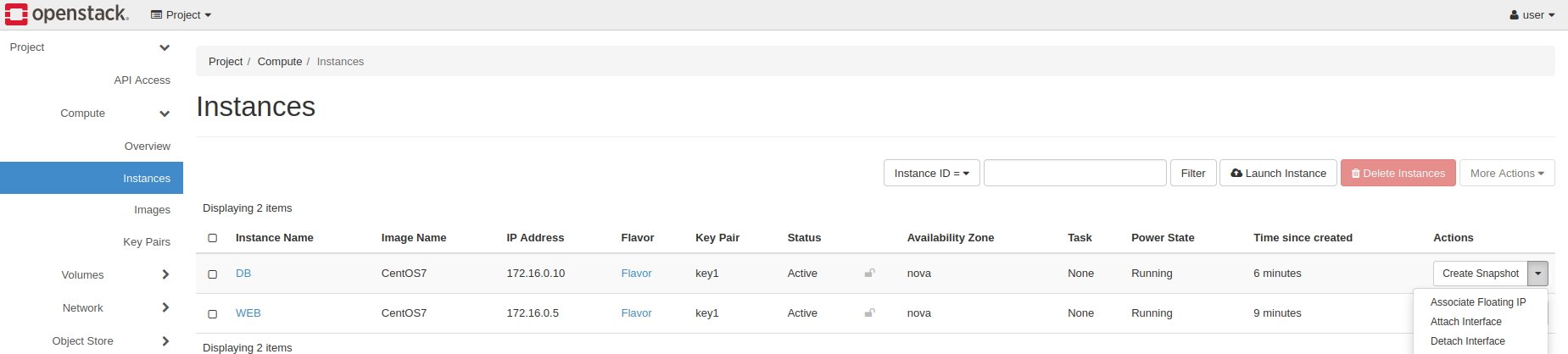Click the lock icon in DB row
This screenshot has height=354, width=1568.
(869, 274)
